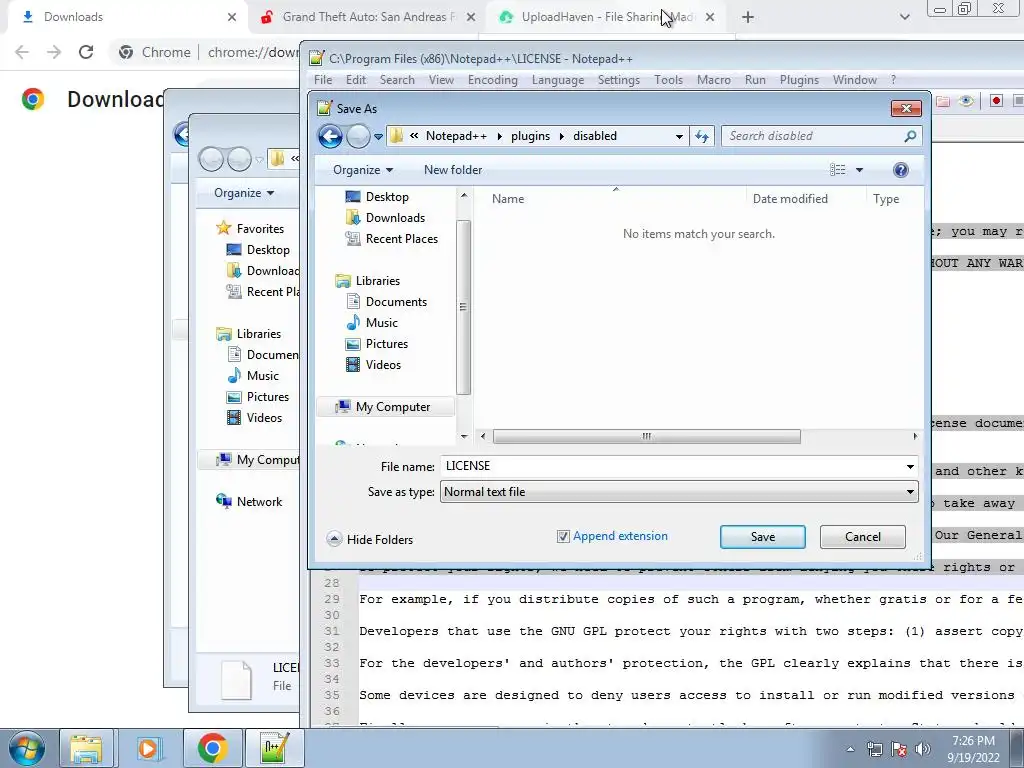Click the Windows Start button

click(26, 748)
